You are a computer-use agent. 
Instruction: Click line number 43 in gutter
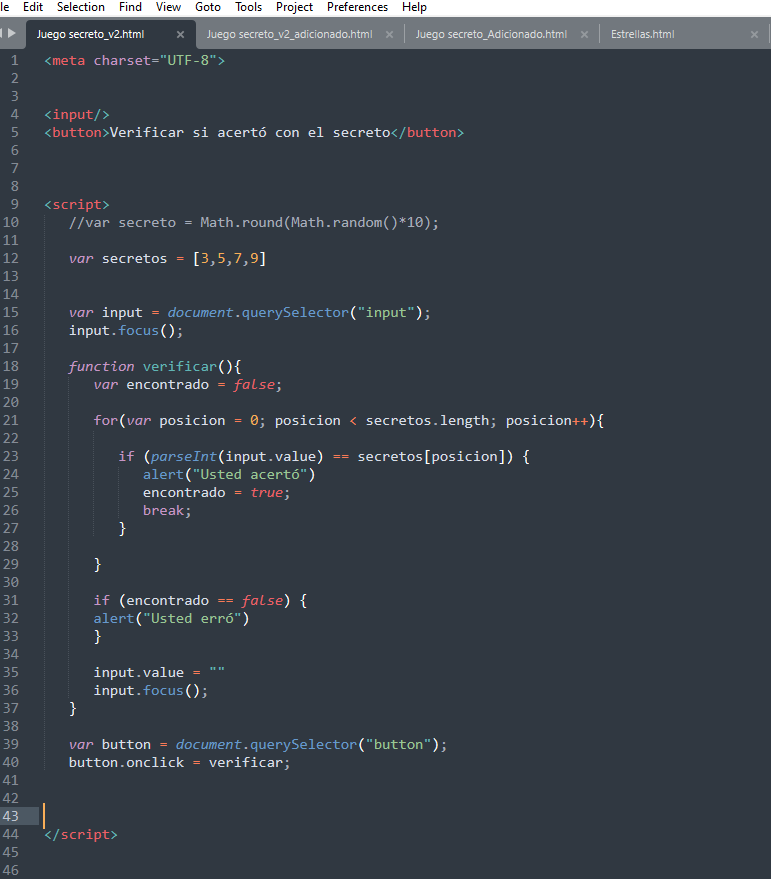[x=11, y=816]
